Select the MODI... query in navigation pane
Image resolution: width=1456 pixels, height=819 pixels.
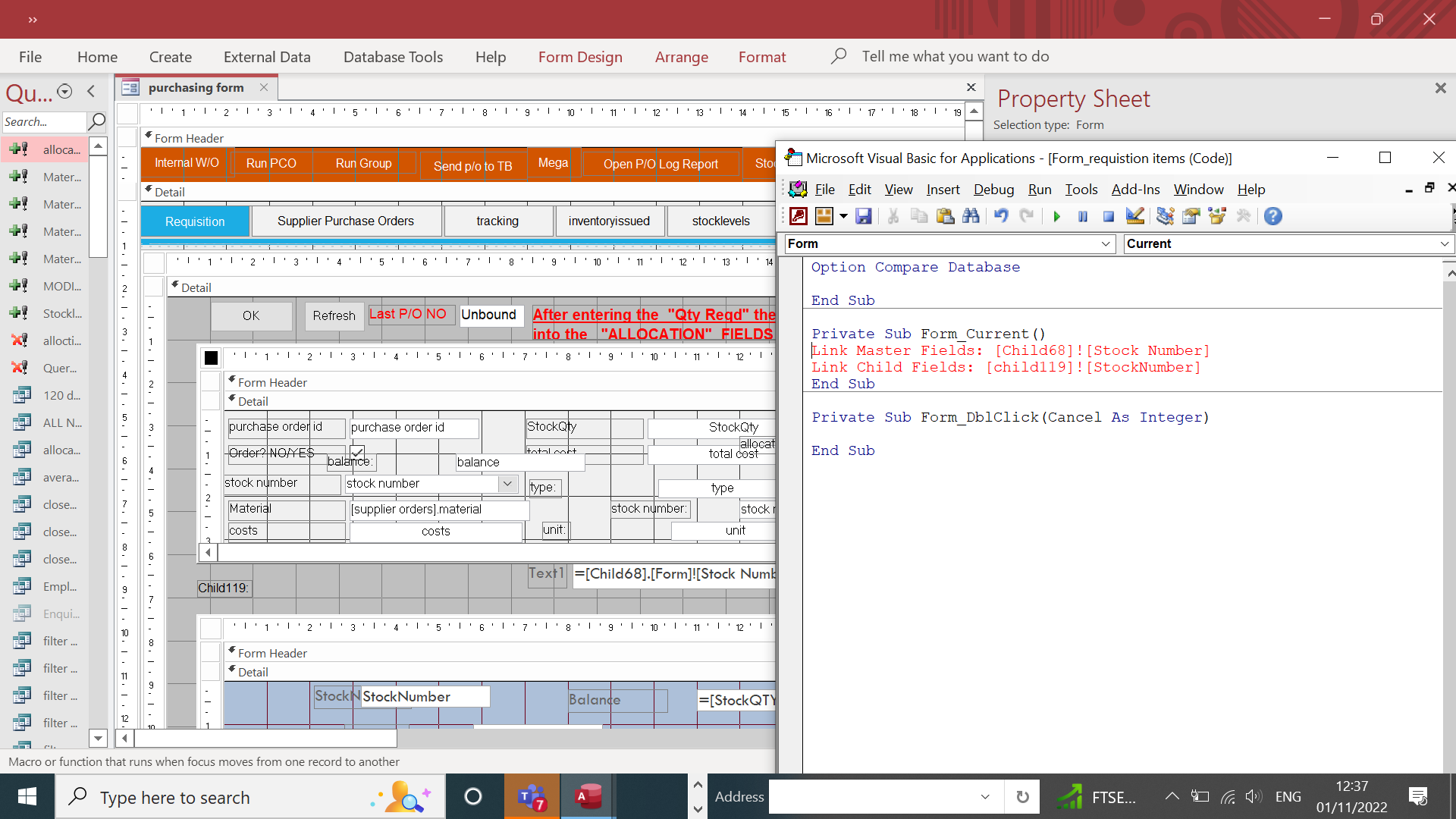click(x=45, y=286)
